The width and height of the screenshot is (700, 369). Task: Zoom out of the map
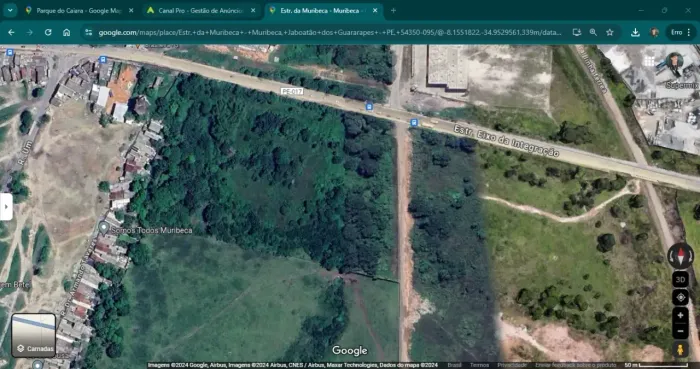pos(680,331)
